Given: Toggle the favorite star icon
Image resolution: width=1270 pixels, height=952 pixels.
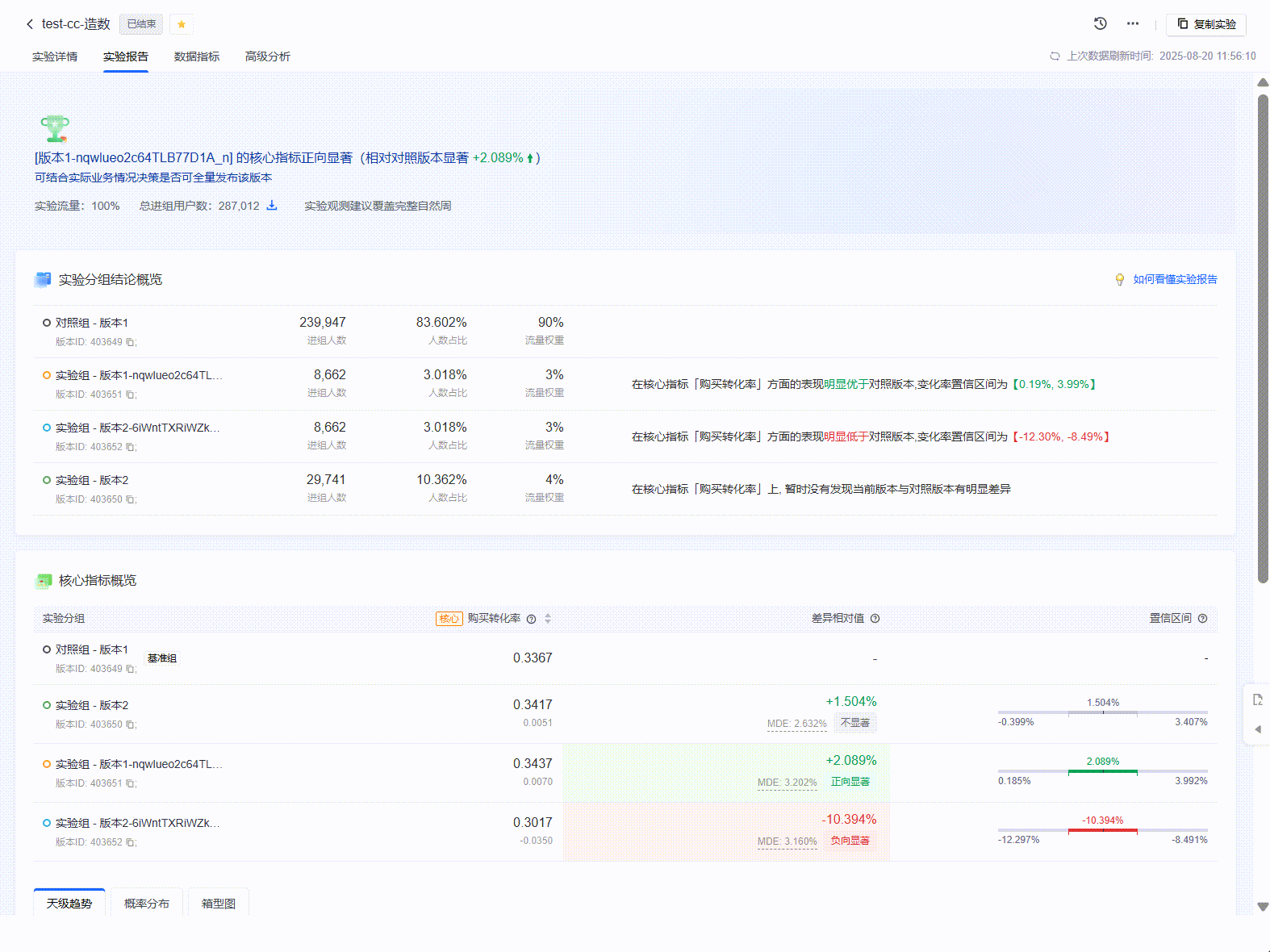Looking at the screenshot, I should pos(182,24).
